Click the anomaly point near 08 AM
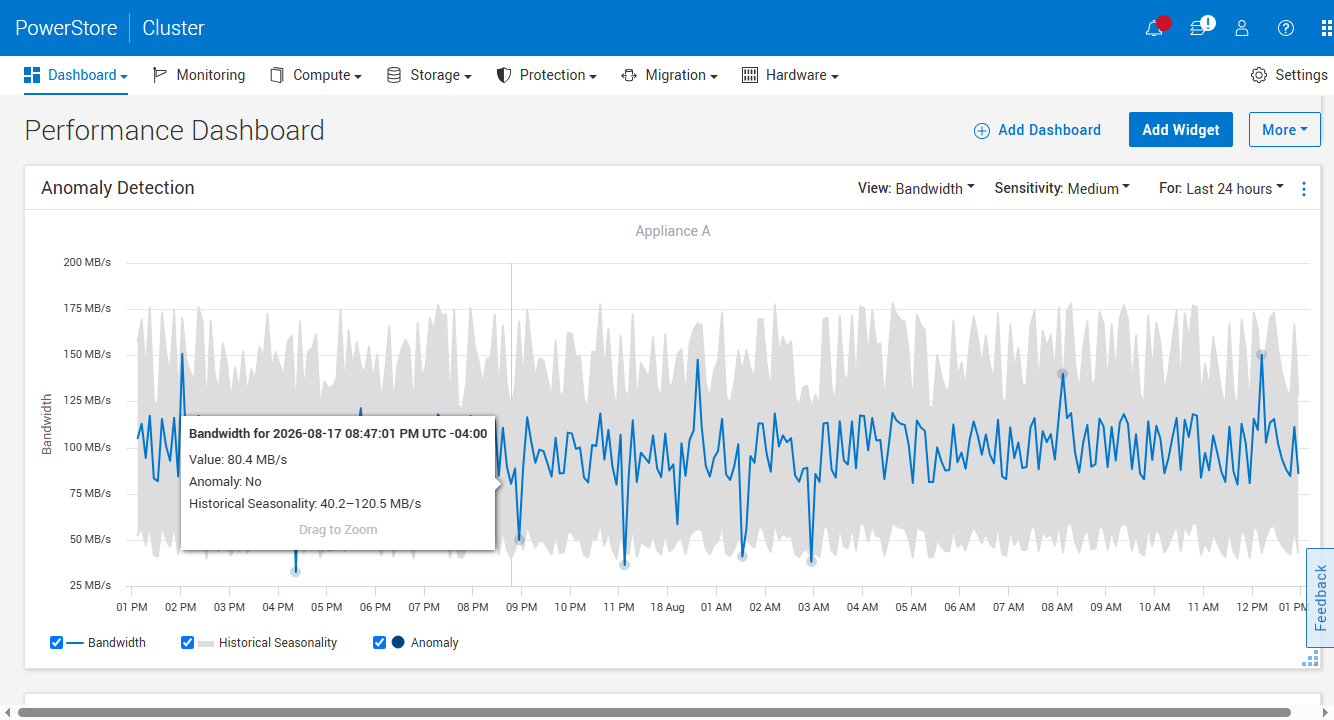 (x=1063, y=374)
